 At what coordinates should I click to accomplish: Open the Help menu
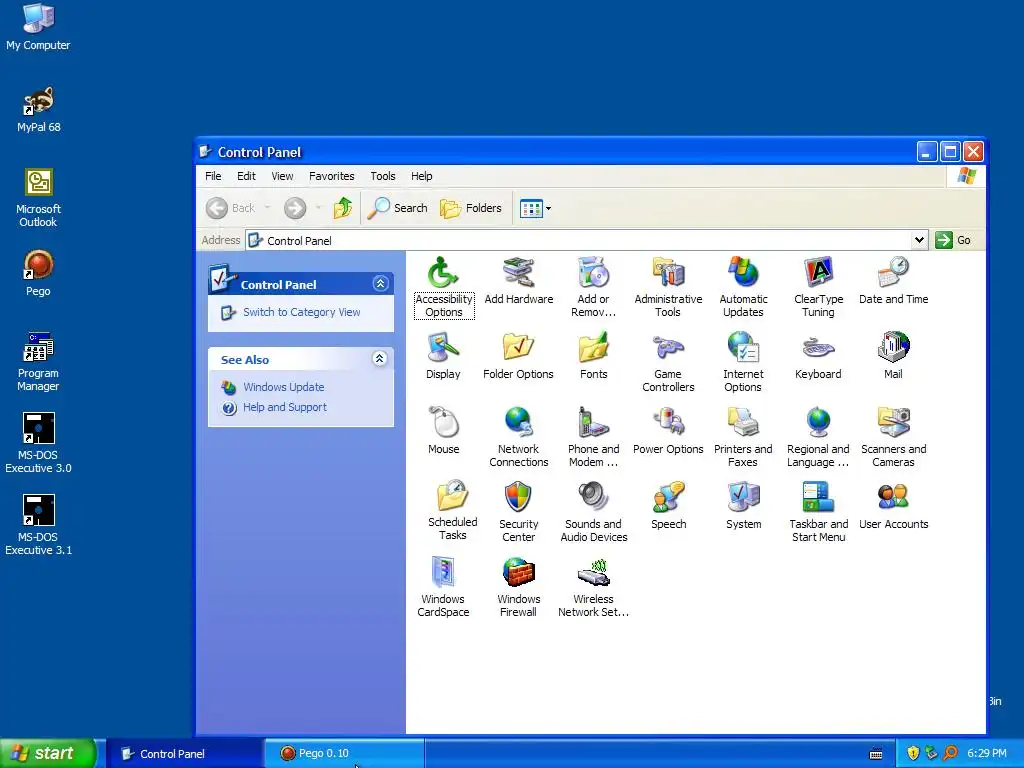tap(421, 176)
